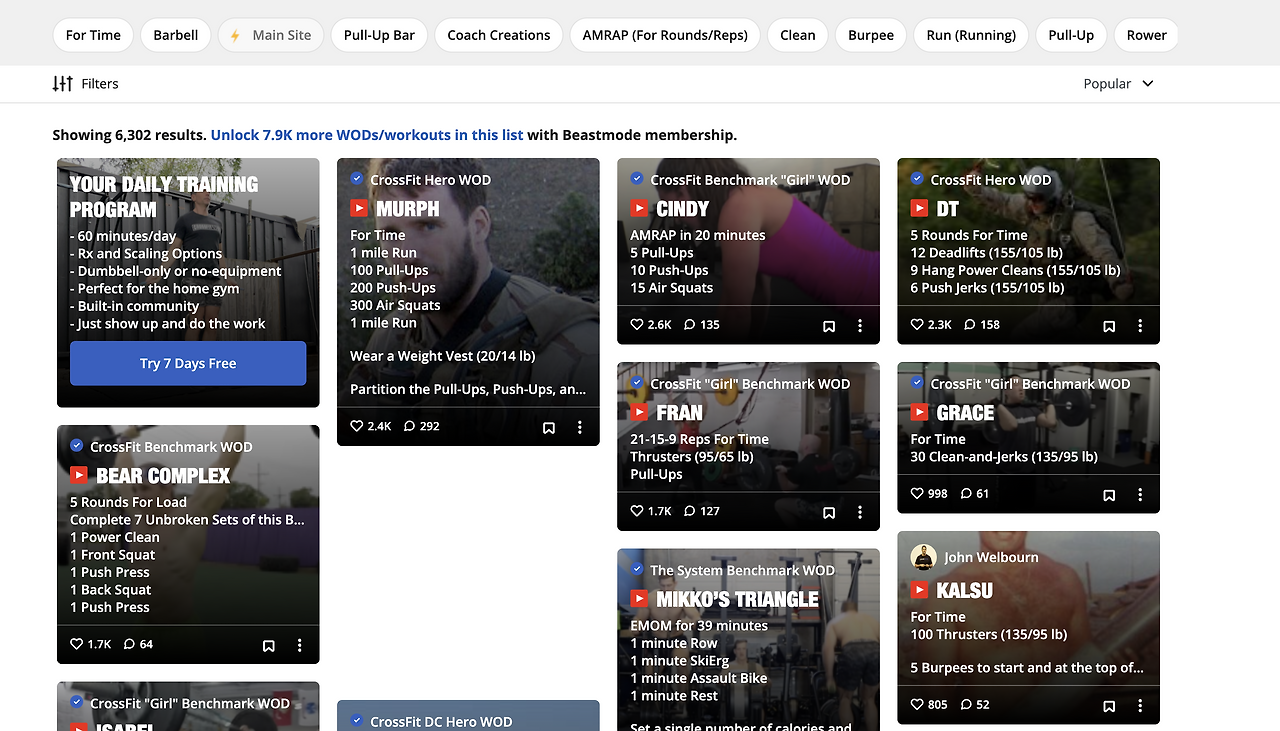Open Grace card three-dot menu
This screenshot has width=1280, height=731.
[1140, 495]
